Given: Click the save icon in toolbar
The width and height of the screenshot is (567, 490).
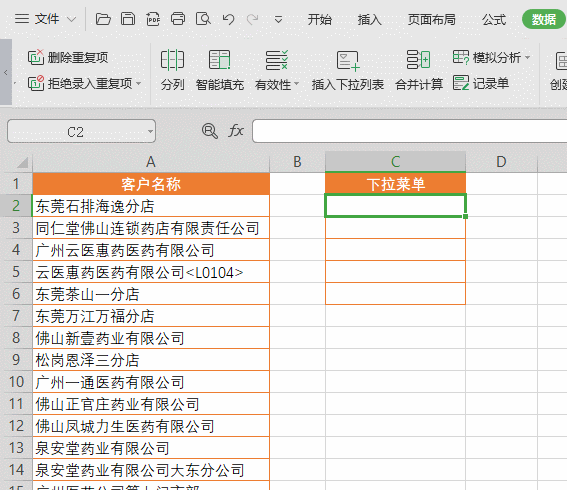Looking at the screenshot, I should (128, 19).
